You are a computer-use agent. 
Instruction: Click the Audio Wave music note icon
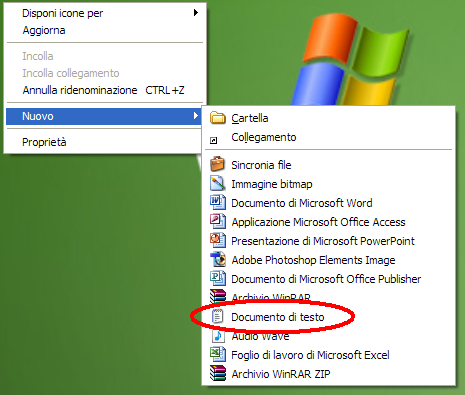coord(218,336)
